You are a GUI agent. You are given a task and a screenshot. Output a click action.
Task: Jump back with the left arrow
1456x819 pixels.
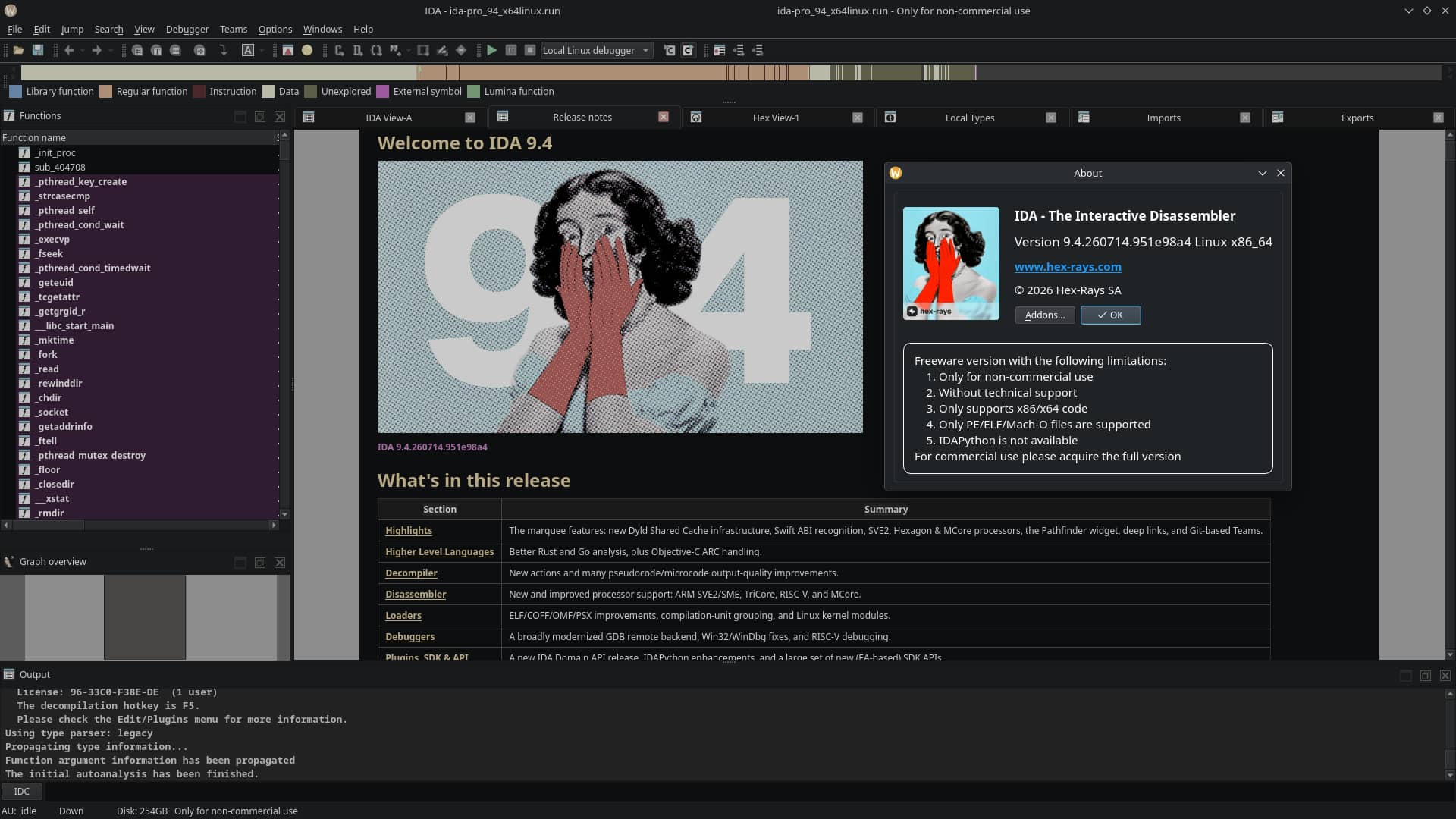pyautogui.click(x=69, y=50)
